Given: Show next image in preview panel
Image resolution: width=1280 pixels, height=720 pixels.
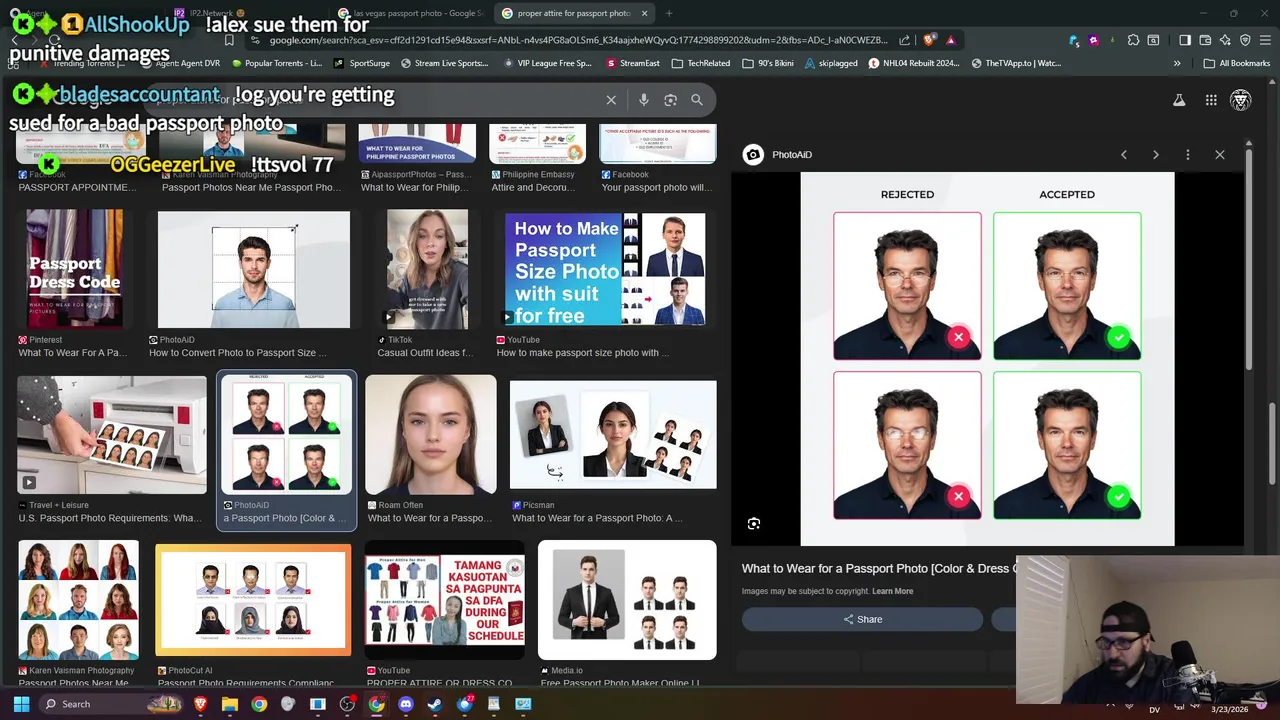Looking at the screenshot, I should click(1156, 155).
